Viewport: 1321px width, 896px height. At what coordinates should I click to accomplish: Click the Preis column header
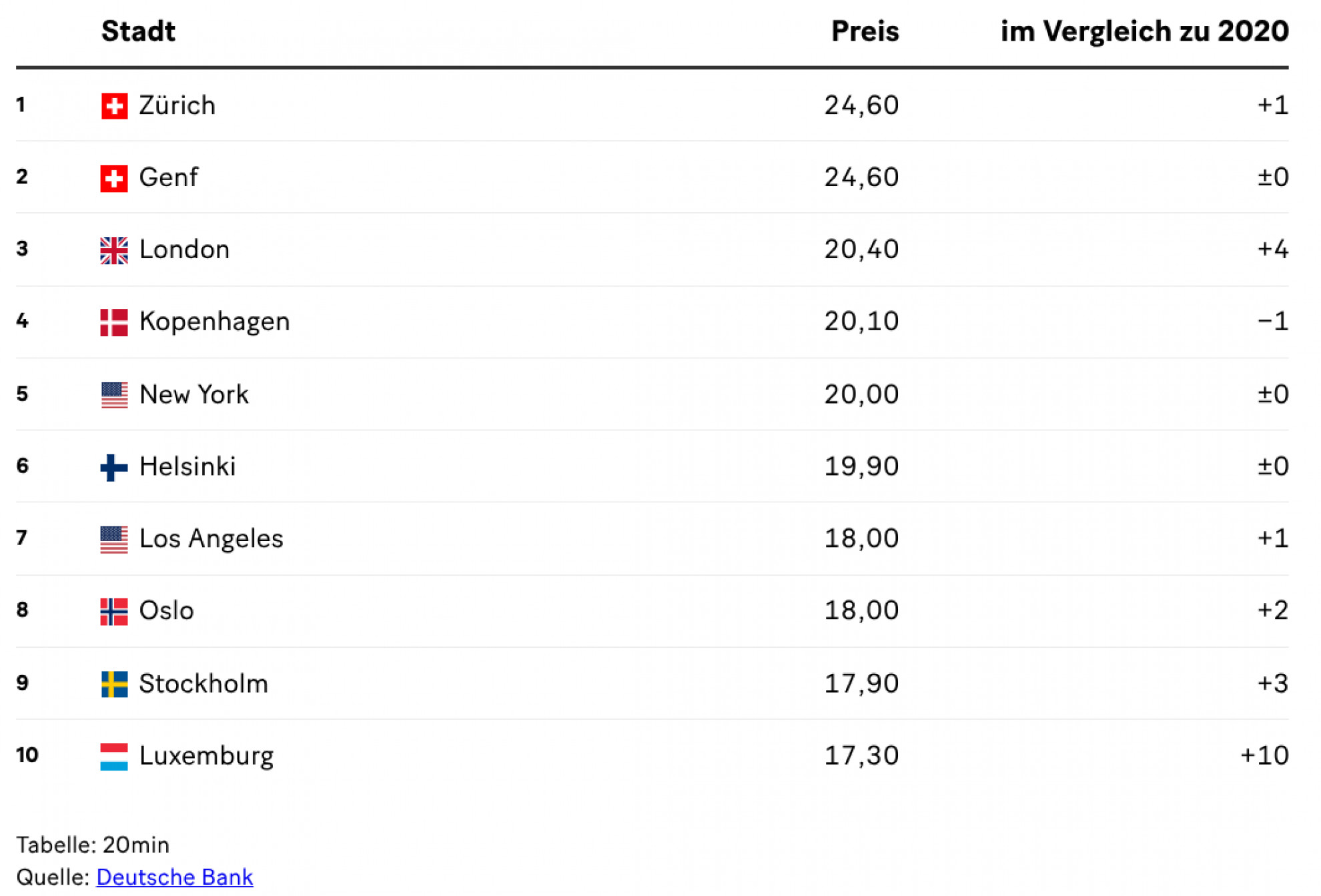point(865,31)
